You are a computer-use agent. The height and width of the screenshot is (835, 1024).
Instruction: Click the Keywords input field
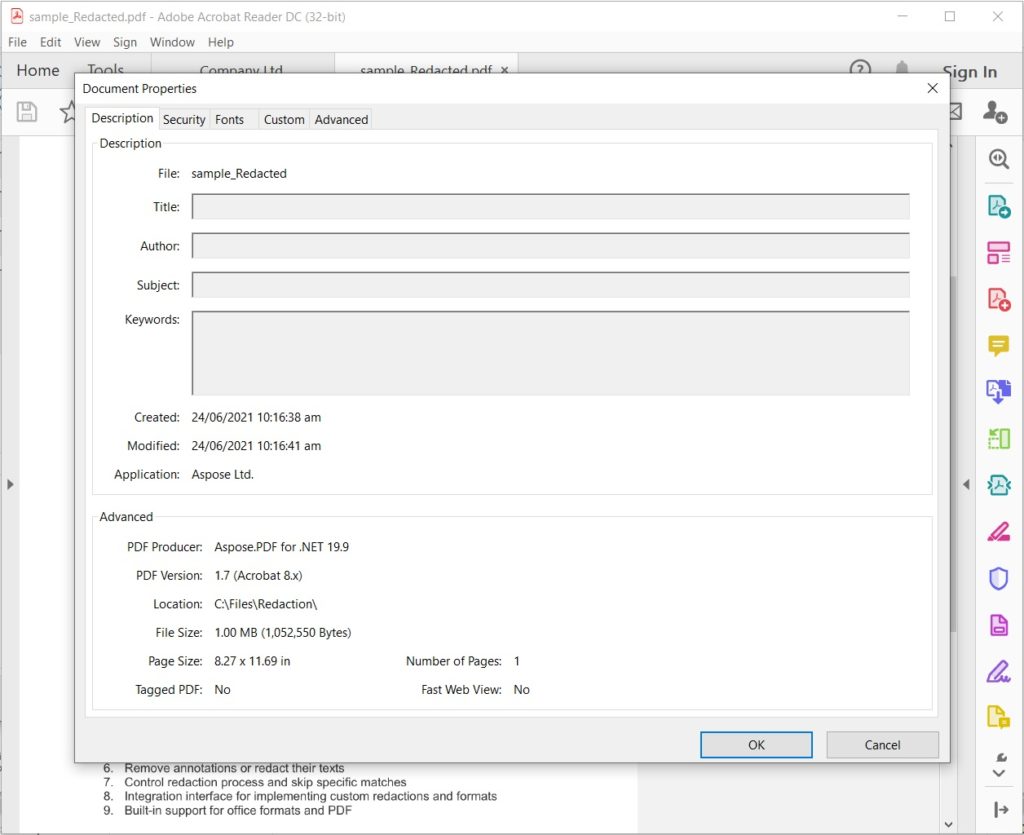pos(550,352)
